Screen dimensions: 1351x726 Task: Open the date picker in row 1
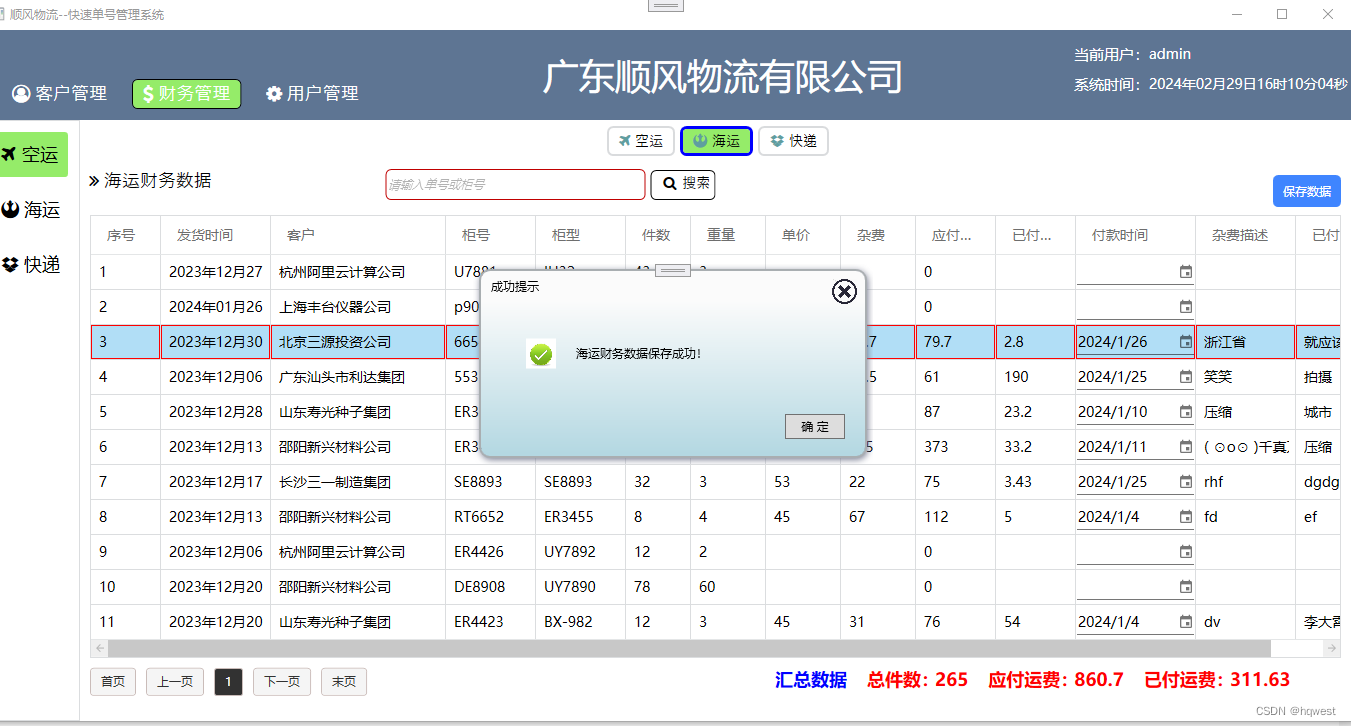click(1186, 272)
